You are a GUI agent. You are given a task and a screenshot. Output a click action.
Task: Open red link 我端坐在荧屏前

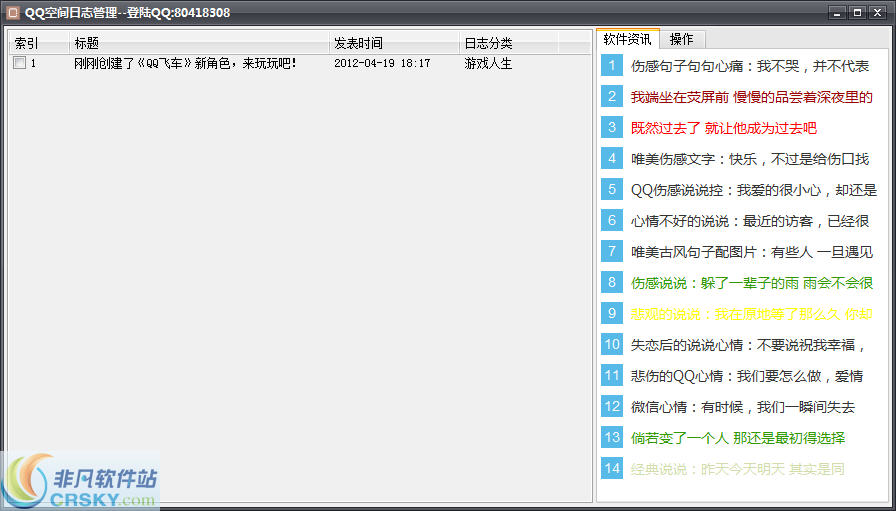(x=751, y=97)
